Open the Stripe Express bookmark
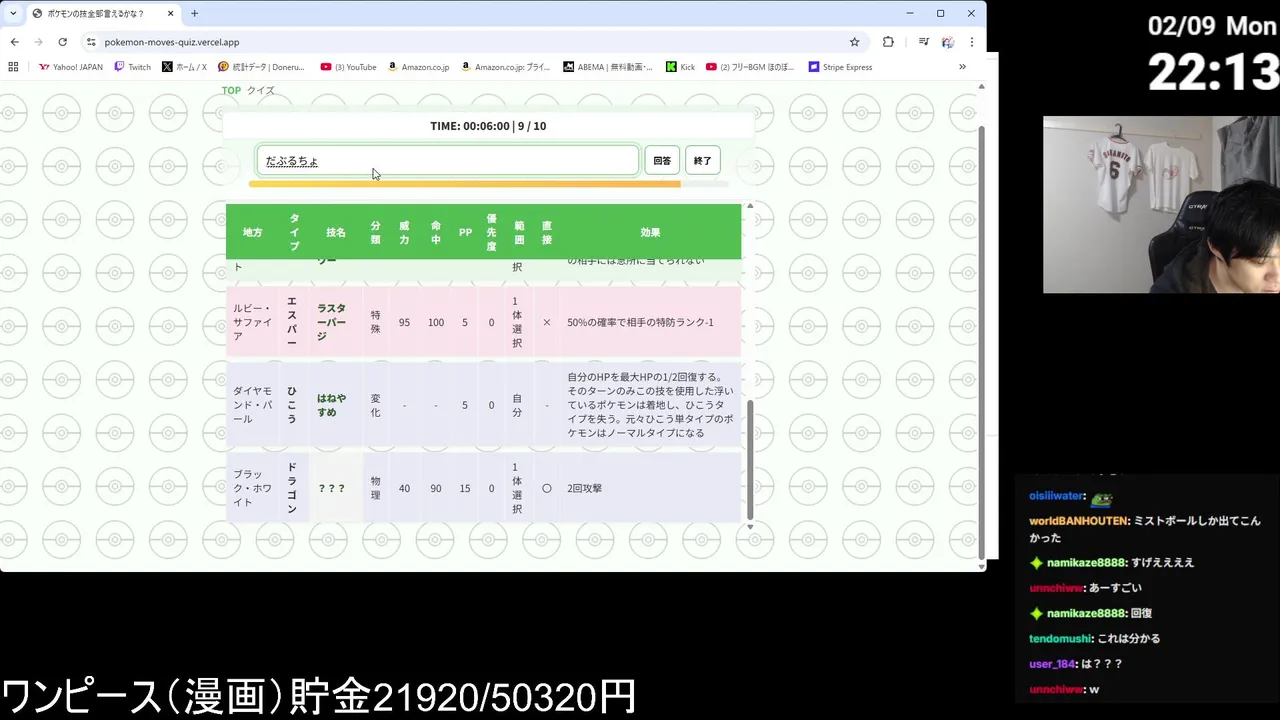The image size is (1280, 720). [x=840, y=67]
